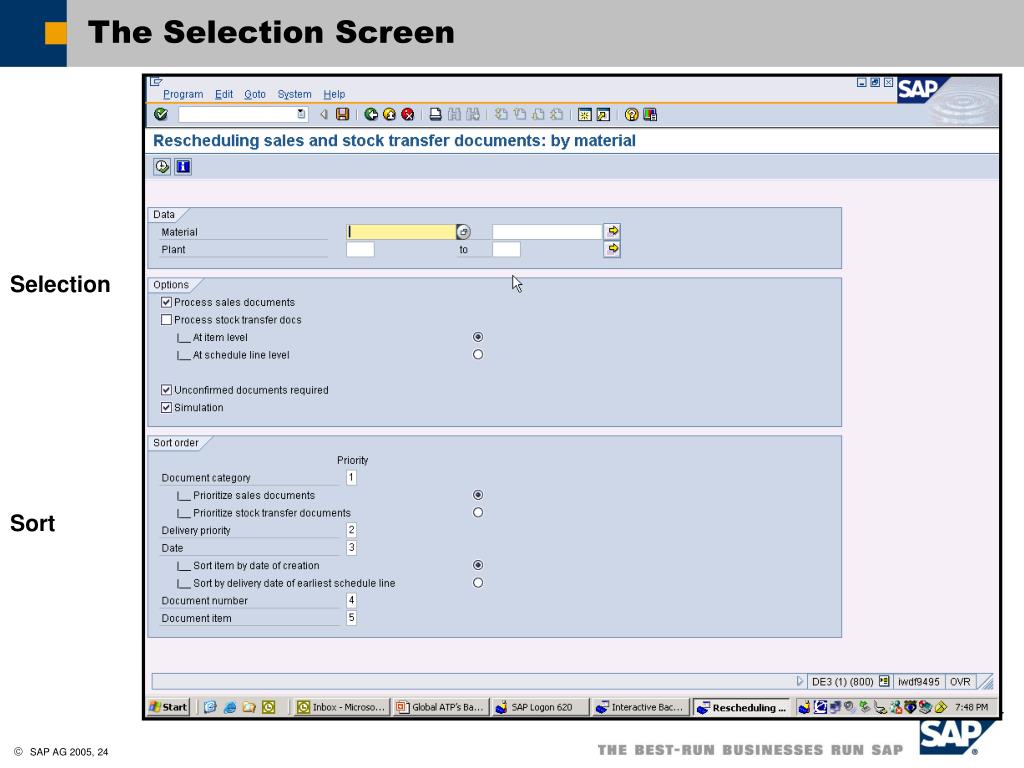Click the red Cancel icon
The width and height of the screenshot is (1024, 768).
(408, 114)
